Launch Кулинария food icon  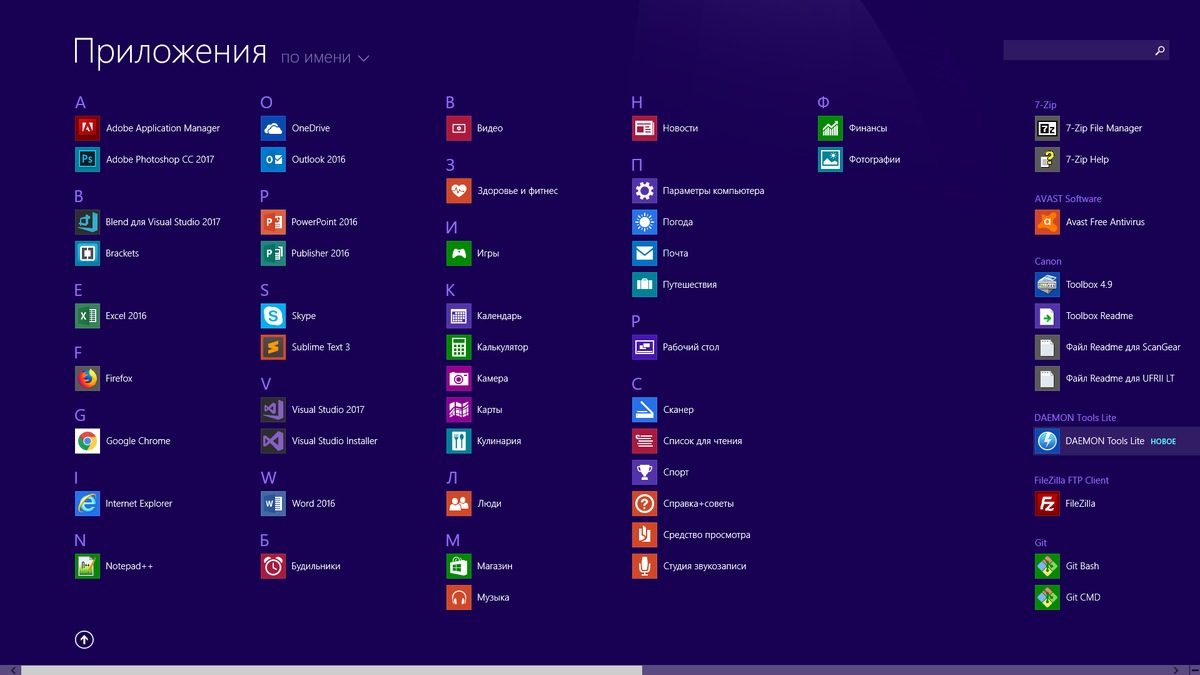459,441
